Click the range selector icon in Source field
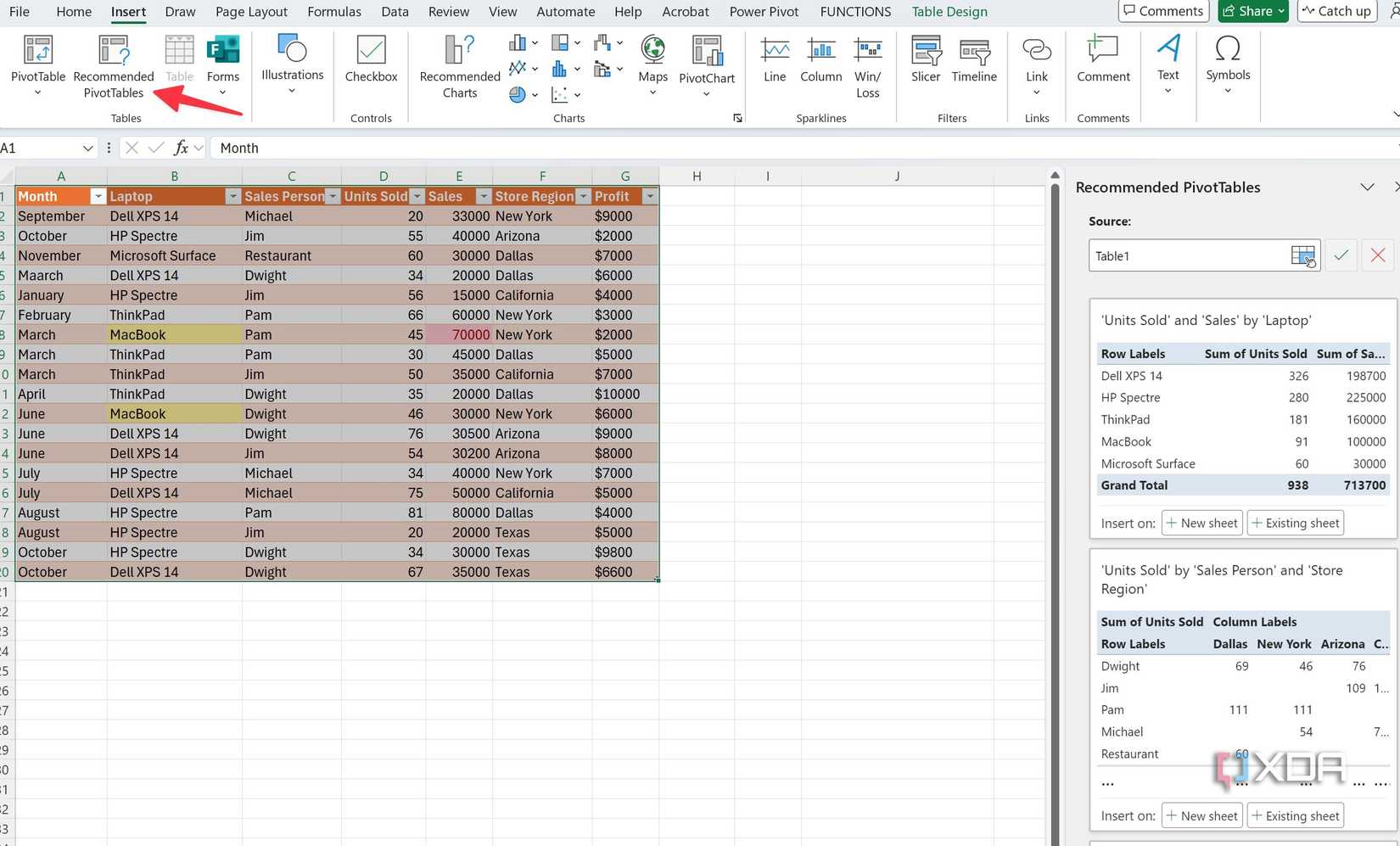1400x846 pixels. coord(1302,255)
